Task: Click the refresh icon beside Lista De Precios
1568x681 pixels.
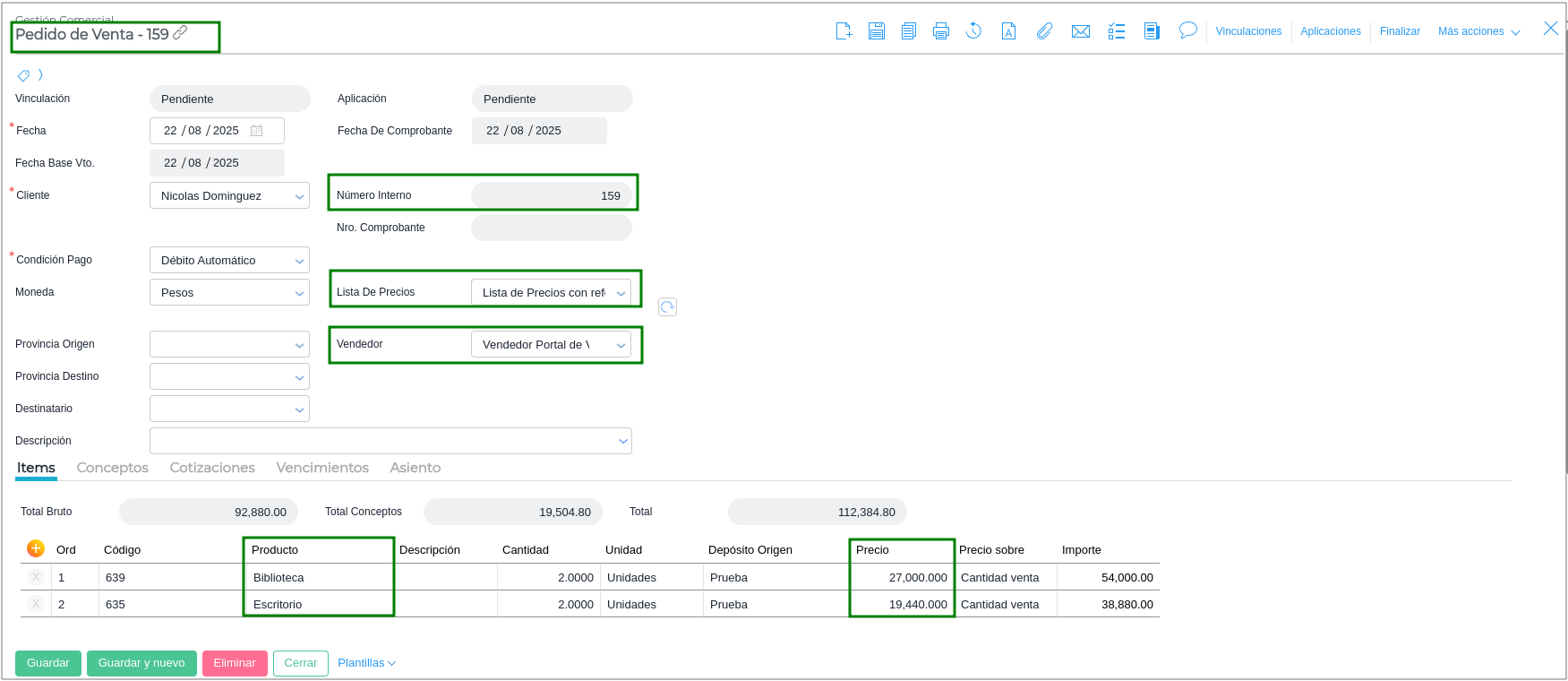Action: click(667, 307)
